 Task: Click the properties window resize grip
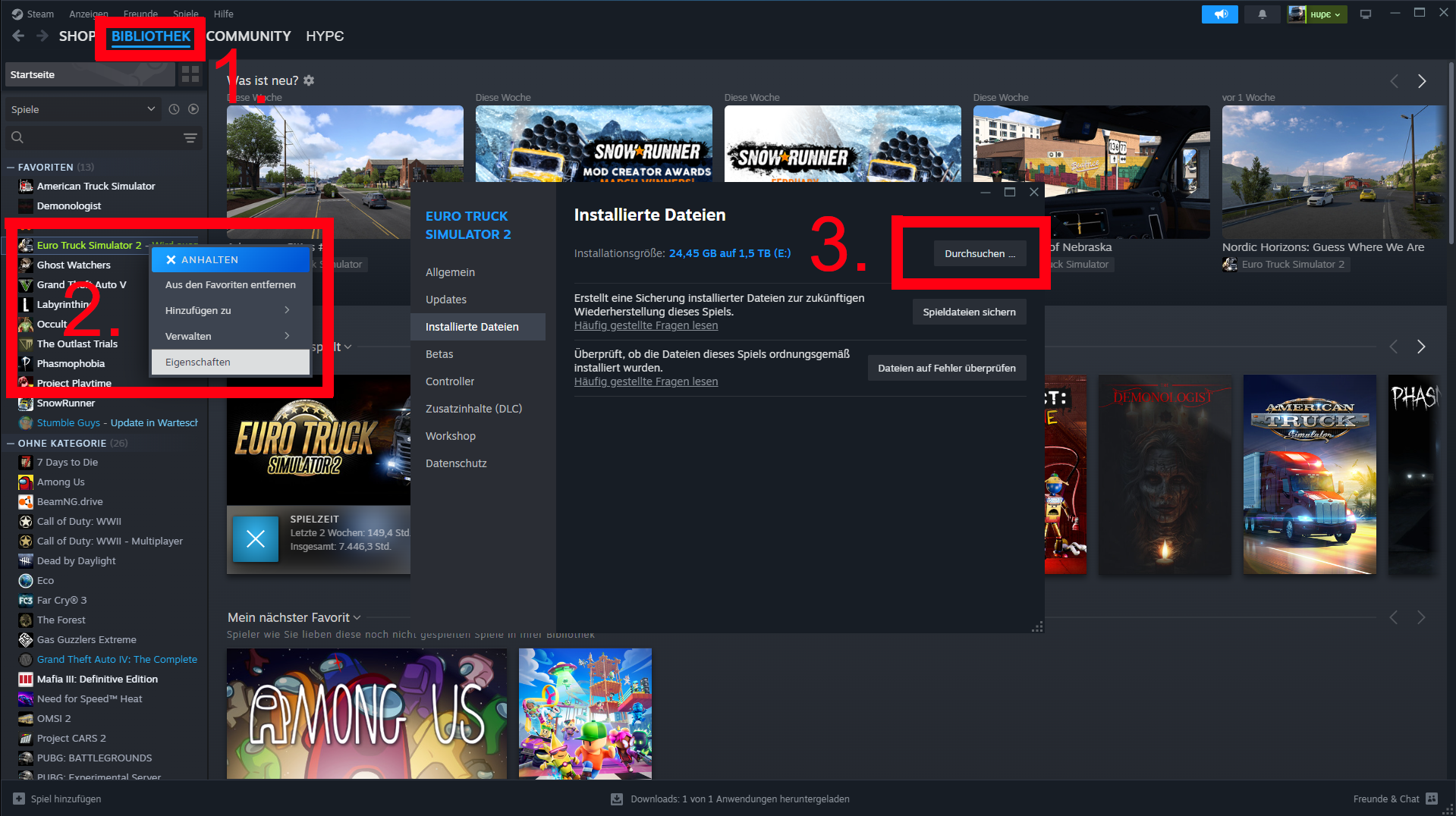tap(1037, 626)
